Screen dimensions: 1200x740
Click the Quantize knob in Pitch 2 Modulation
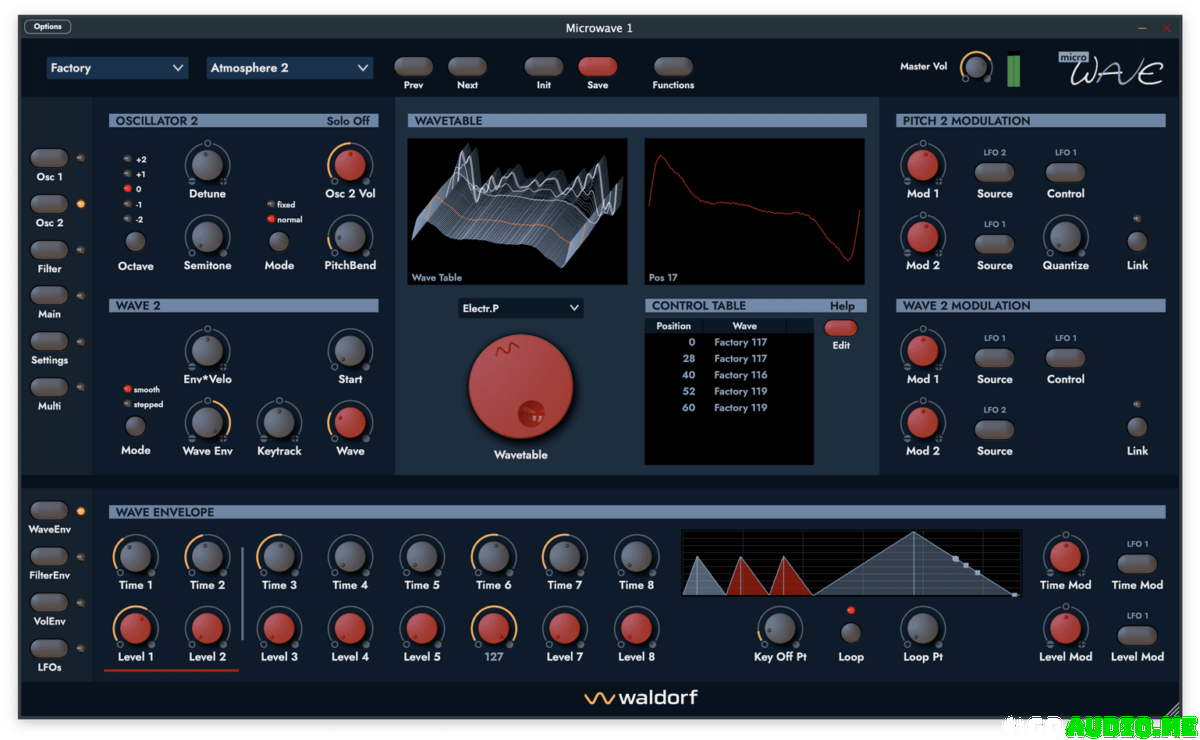[1065, 236]
